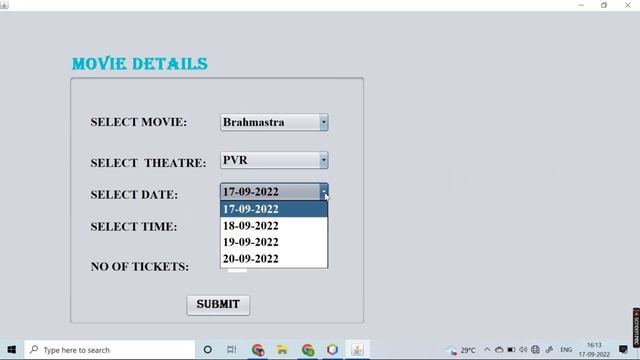Open the network globe tray icon
Screen dimensions: 640x360
[x=536, y=350]
